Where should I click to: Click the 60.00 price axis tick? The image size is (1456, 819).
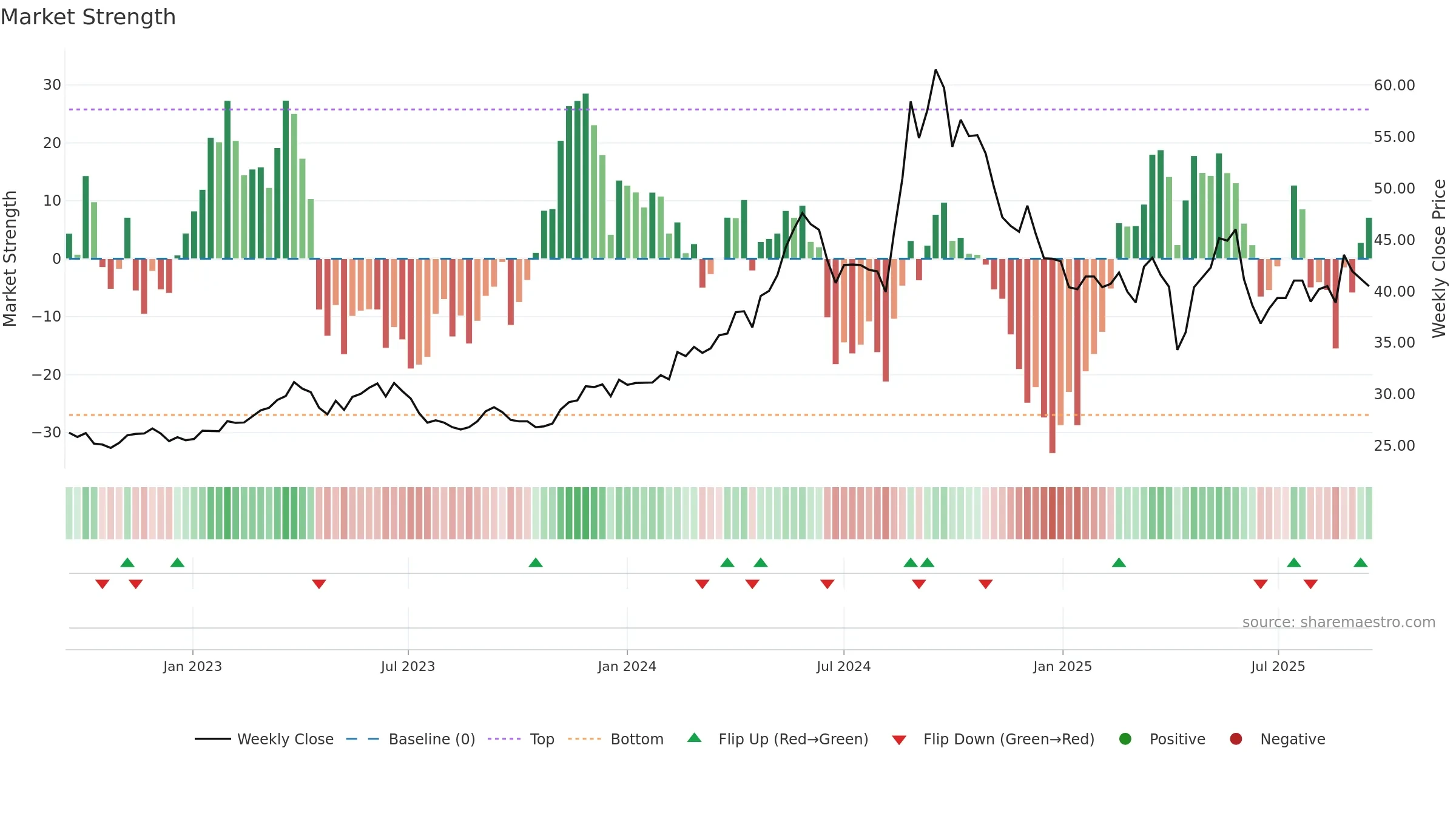click(1394, 86)
